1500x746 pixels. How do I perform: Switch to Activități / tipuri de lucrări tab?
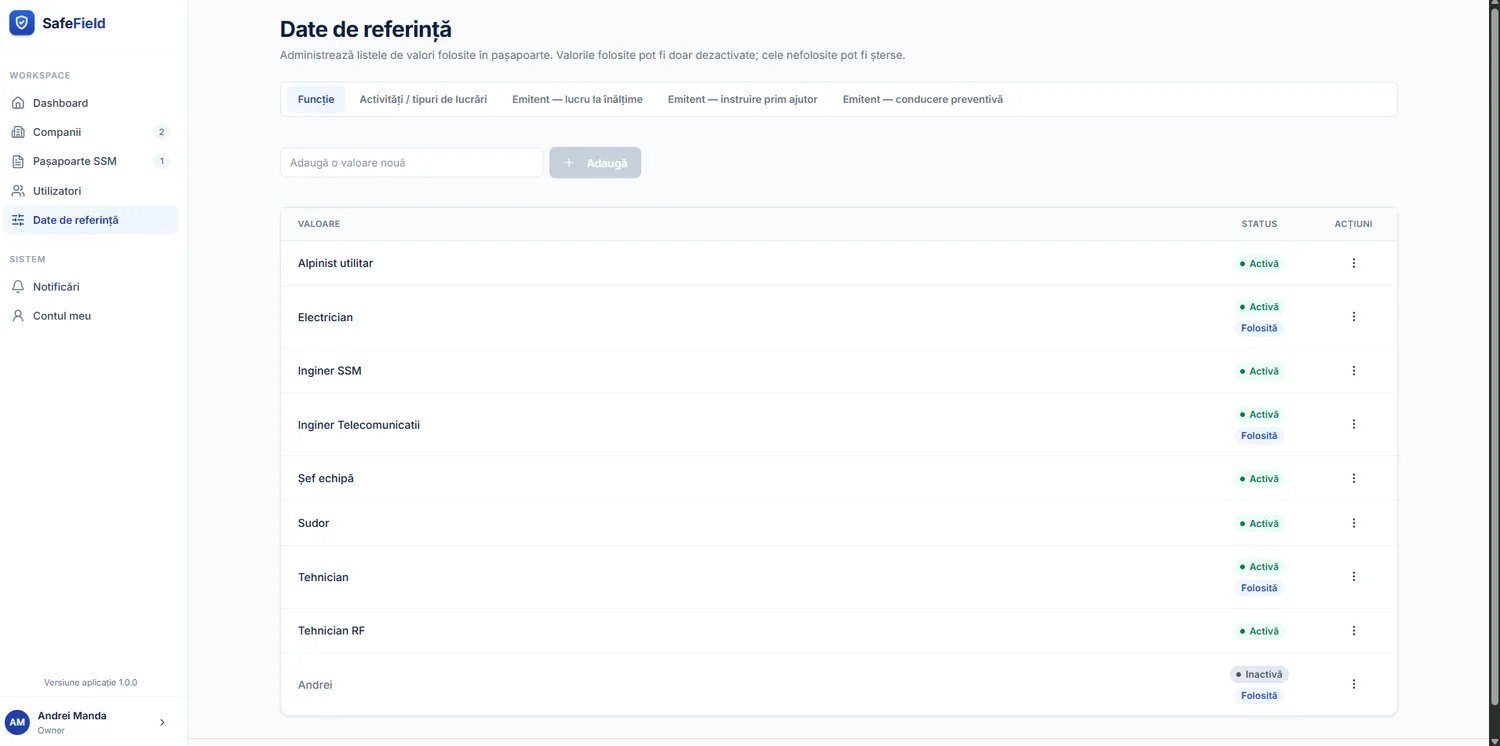[423, 99]
